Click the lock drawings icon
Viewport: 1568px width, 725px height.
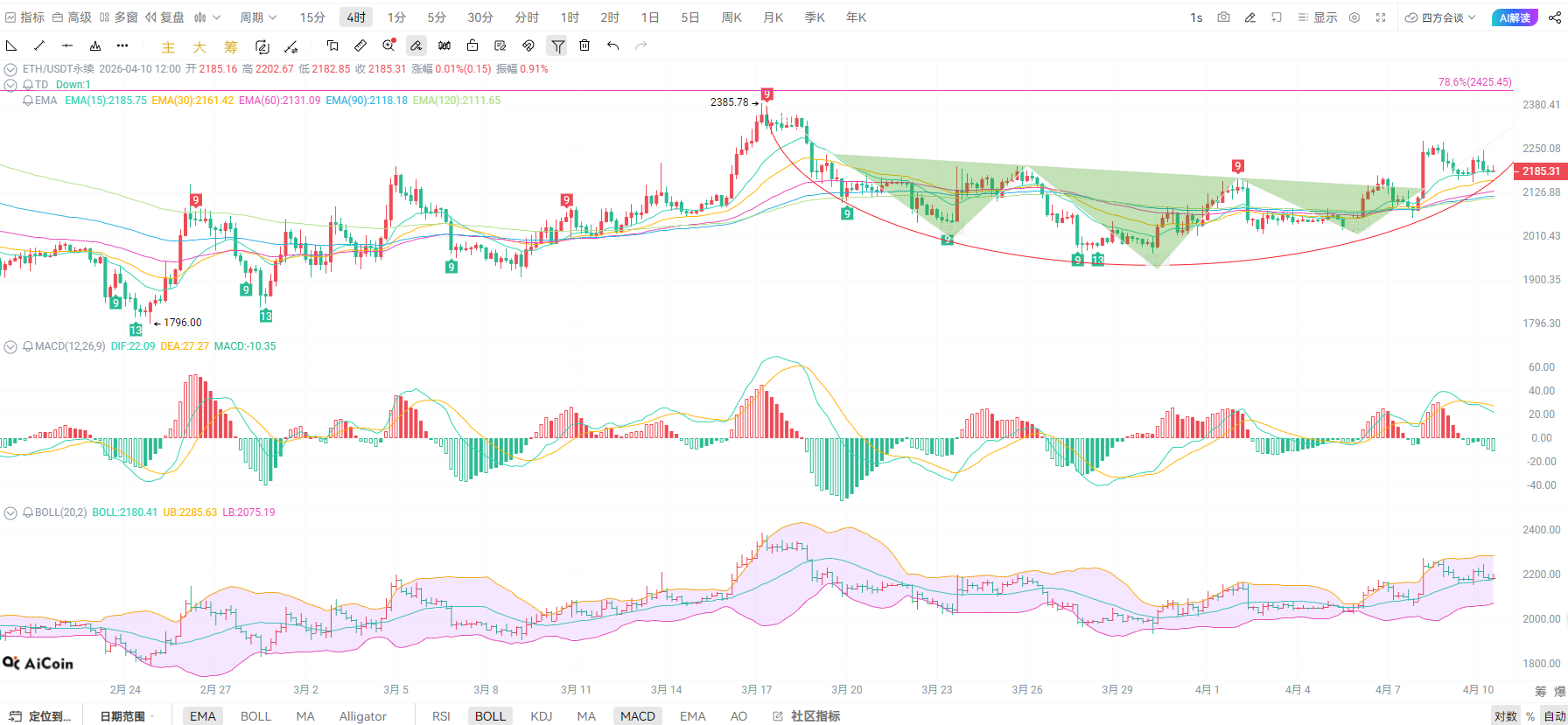tap(472, 45)
